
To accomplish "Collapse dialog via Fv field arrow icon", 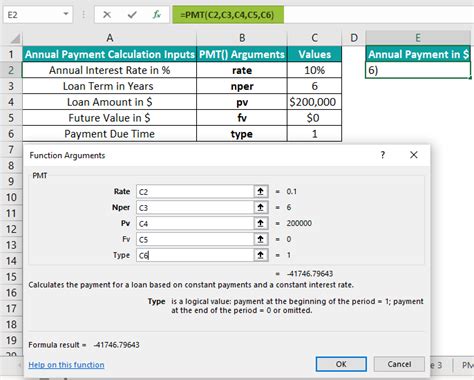I will pos(261,239).
